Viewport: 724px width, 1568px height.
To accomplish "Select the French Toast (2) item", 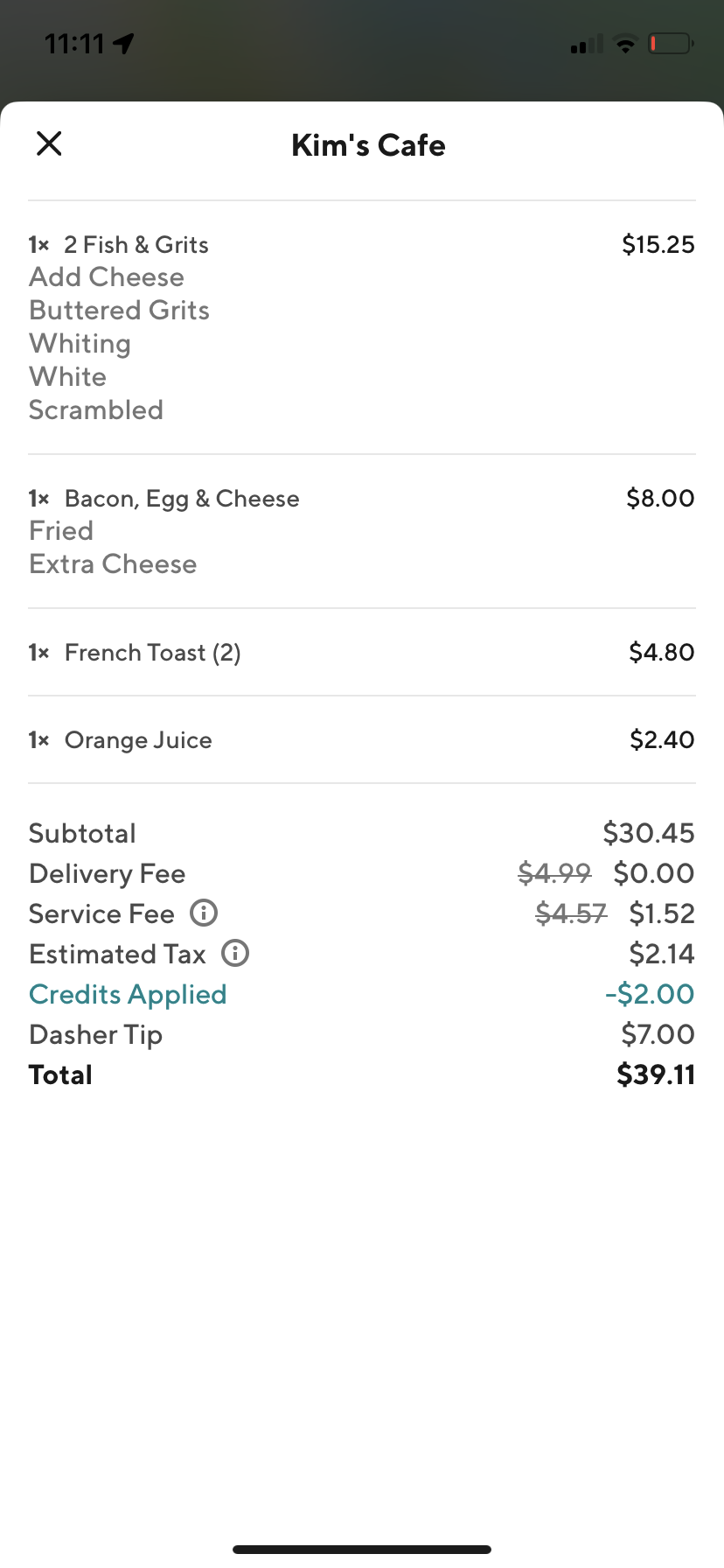I will 153,653.
